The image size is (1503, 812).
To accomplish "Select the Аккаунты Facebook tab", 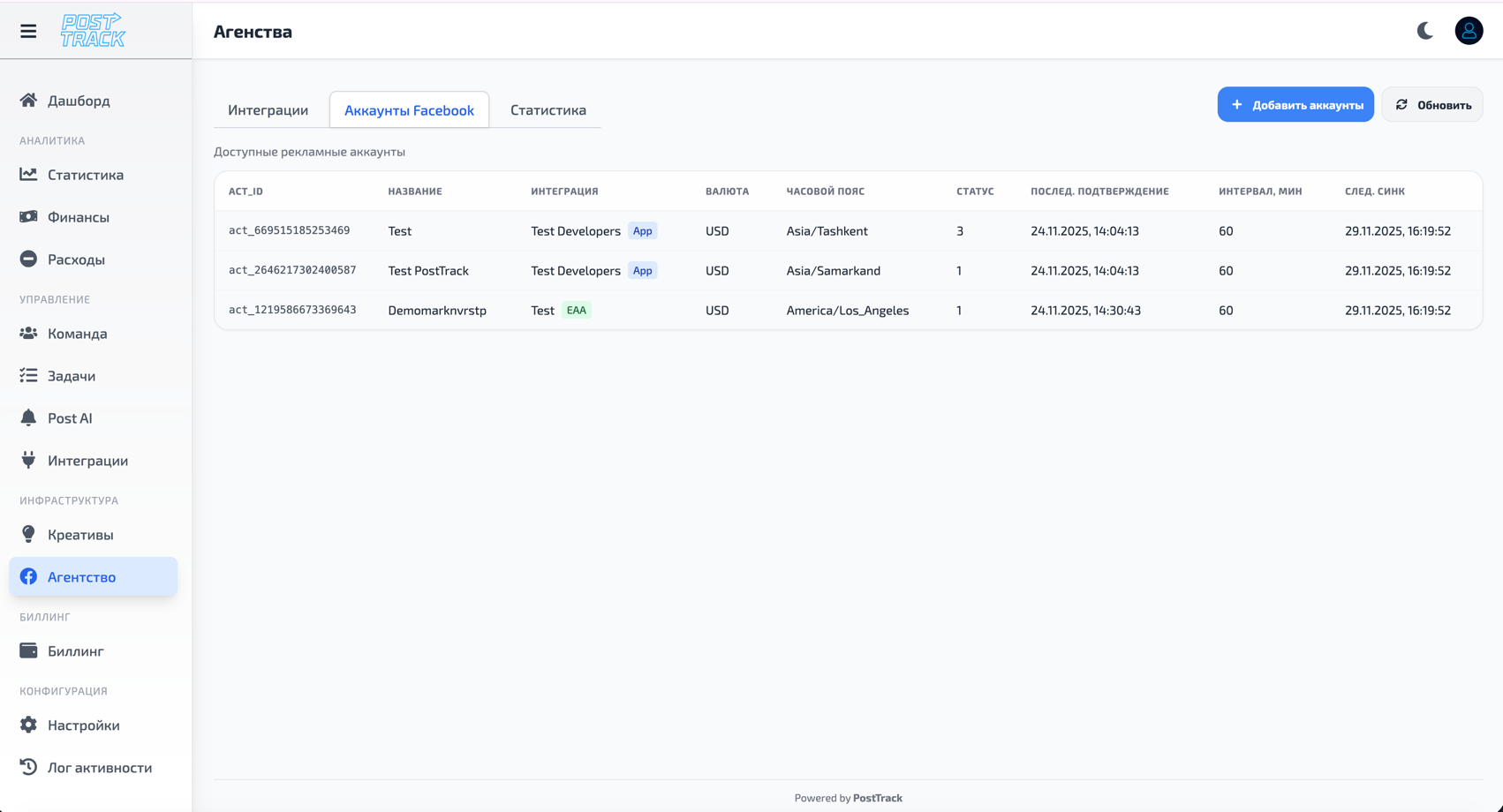I will [409, 110].
